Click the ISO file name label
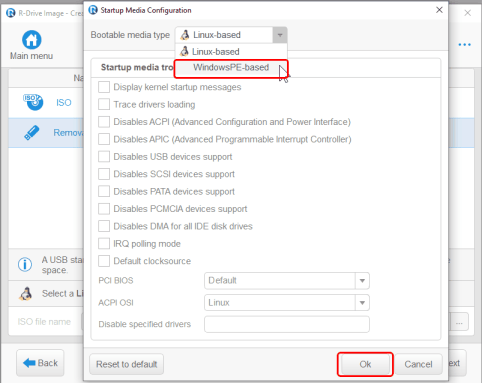Screen dimensions: 482x383 (x=44, y=322)
